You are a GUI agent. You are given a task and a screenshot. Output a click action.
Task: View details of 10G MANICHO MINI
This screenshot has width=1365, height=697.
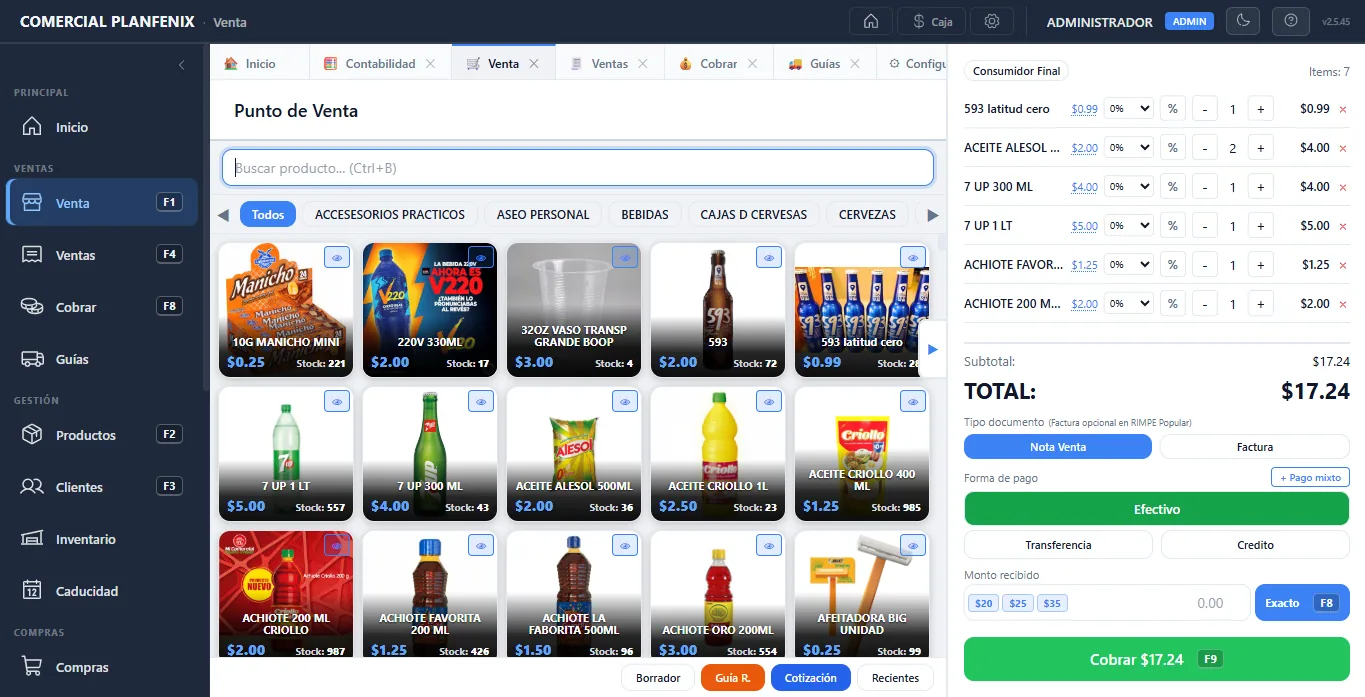click(337, 258)
